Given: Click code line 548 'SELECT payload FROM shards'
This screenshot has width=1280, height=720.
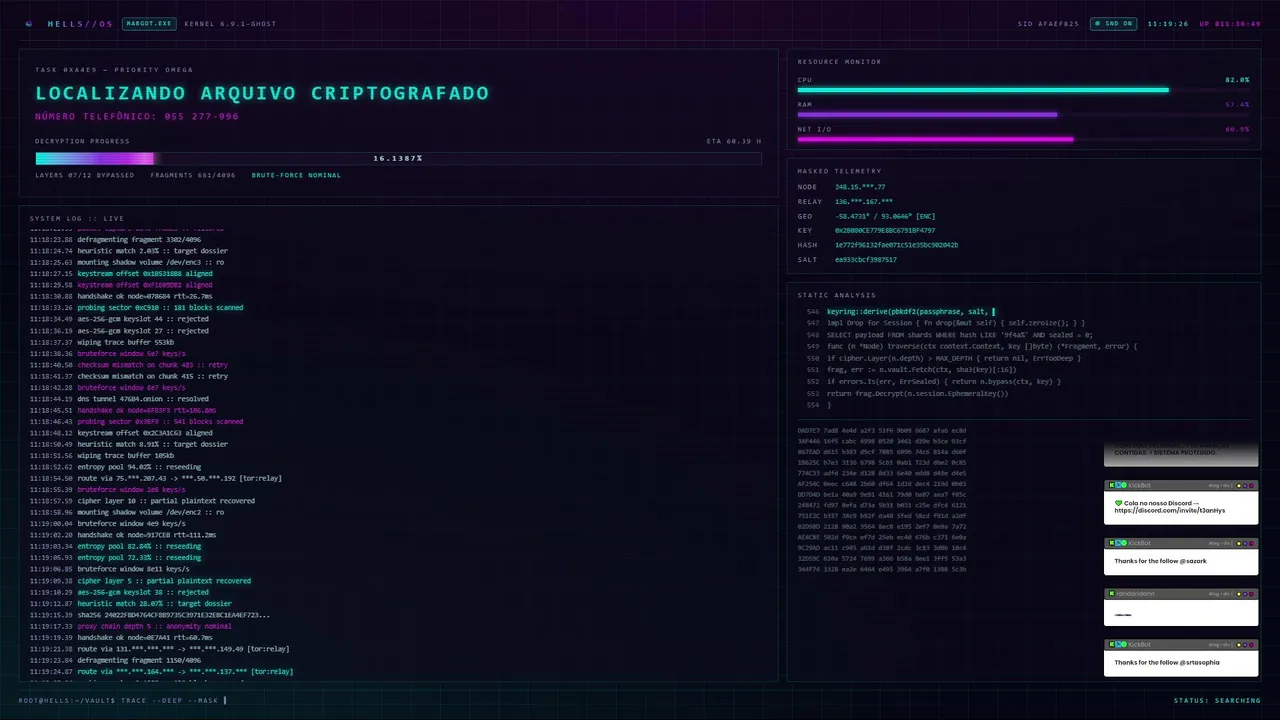Looking at the screenshot, I should pos(959,335).
